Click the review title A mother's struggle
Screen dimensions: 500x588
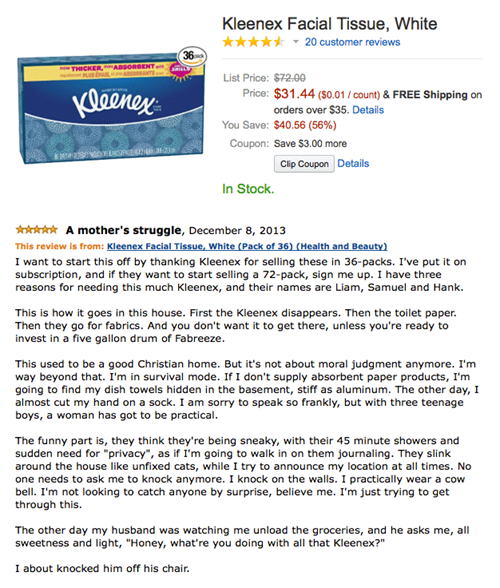(x=123, y=230)
